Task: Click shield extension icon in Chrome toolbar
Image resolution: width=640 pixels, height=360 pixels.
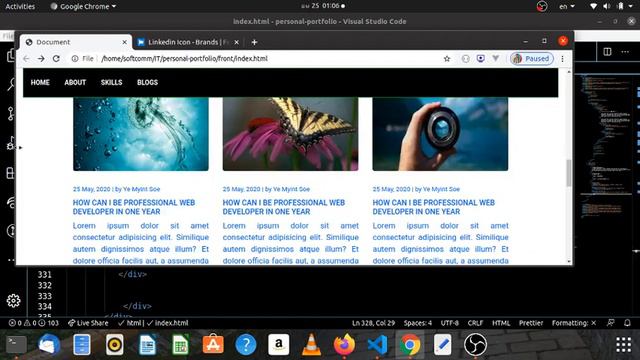Action: [480, 59]
